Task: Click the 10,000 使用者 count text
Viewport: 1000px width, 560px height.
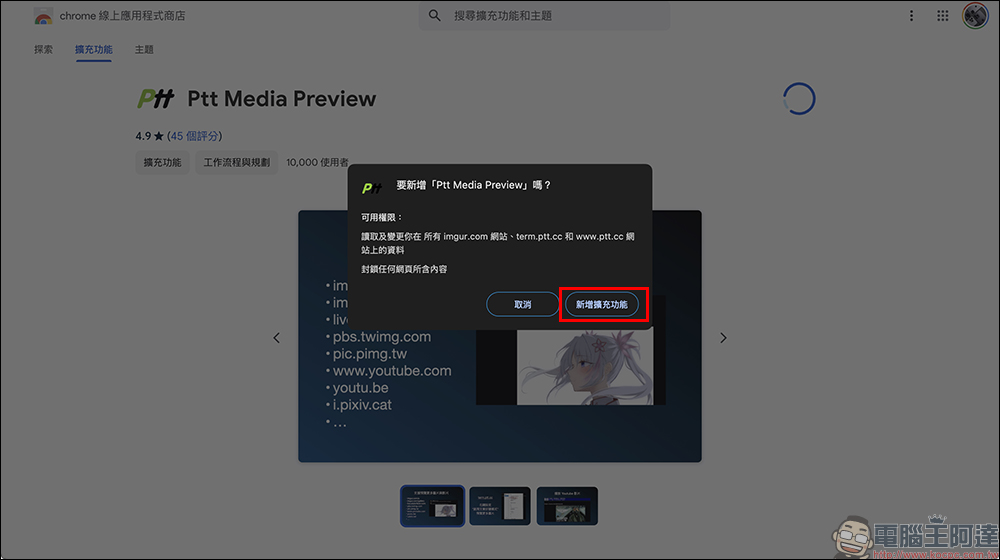Action: (317, 163)
